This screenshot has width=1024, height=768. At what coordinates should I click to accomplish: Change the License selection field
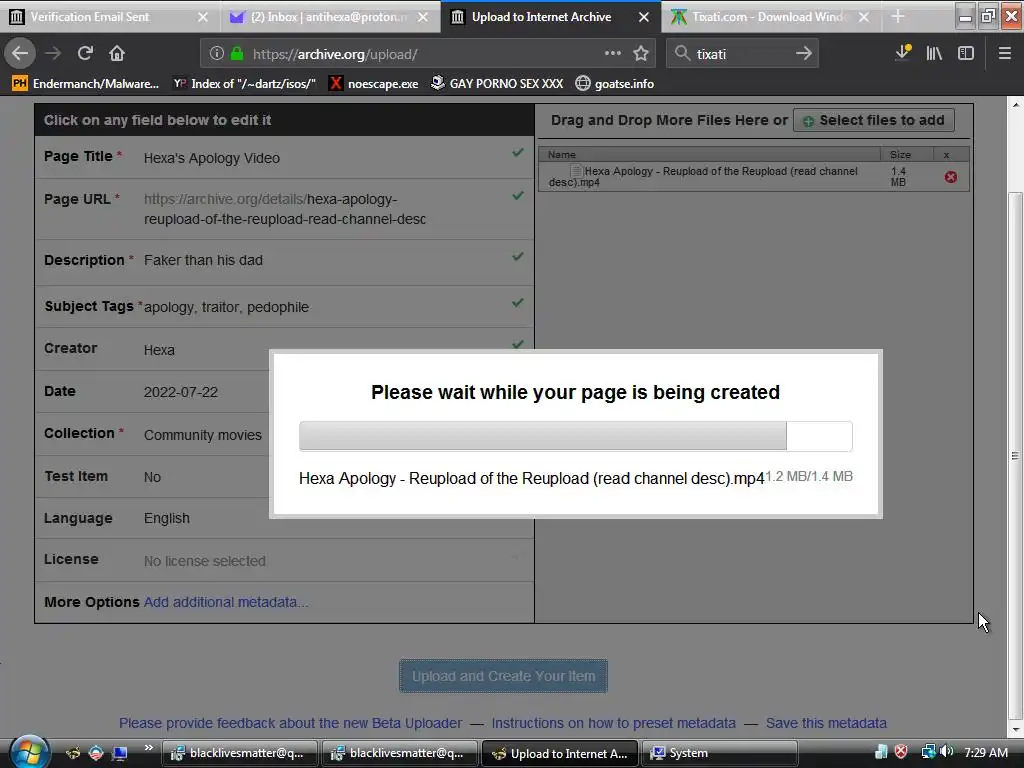click(x=204, y=561)
